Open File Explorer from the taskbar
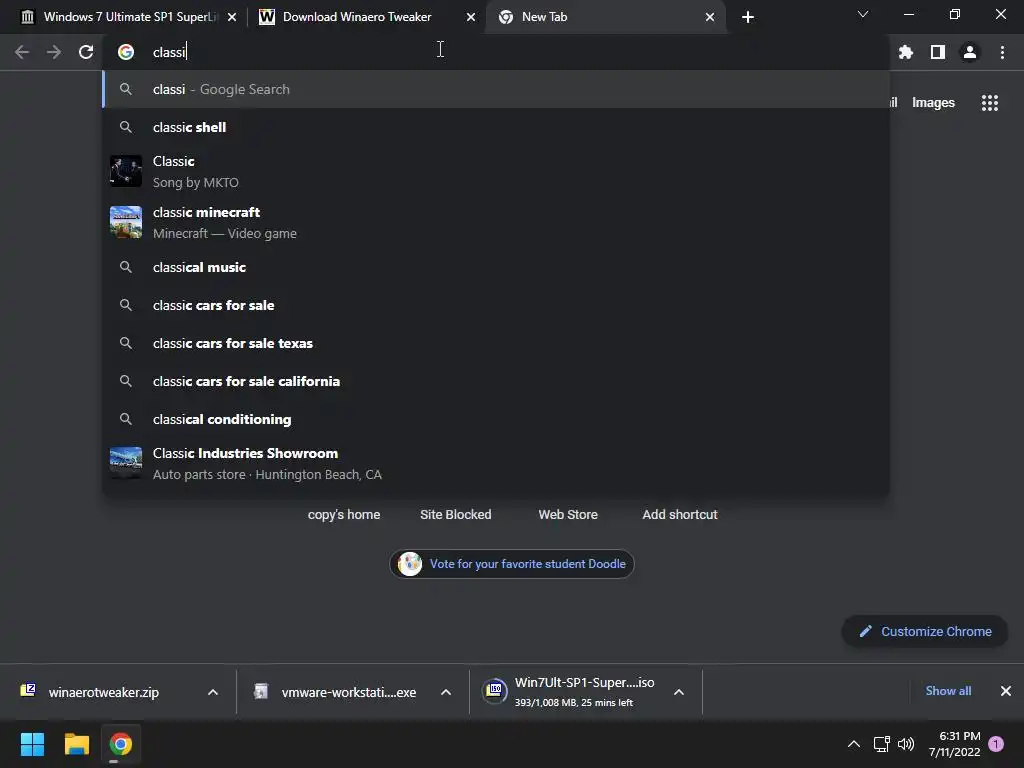Viewport: 1024px width, 768px height. pyautogui.click(x=76, y=744)
